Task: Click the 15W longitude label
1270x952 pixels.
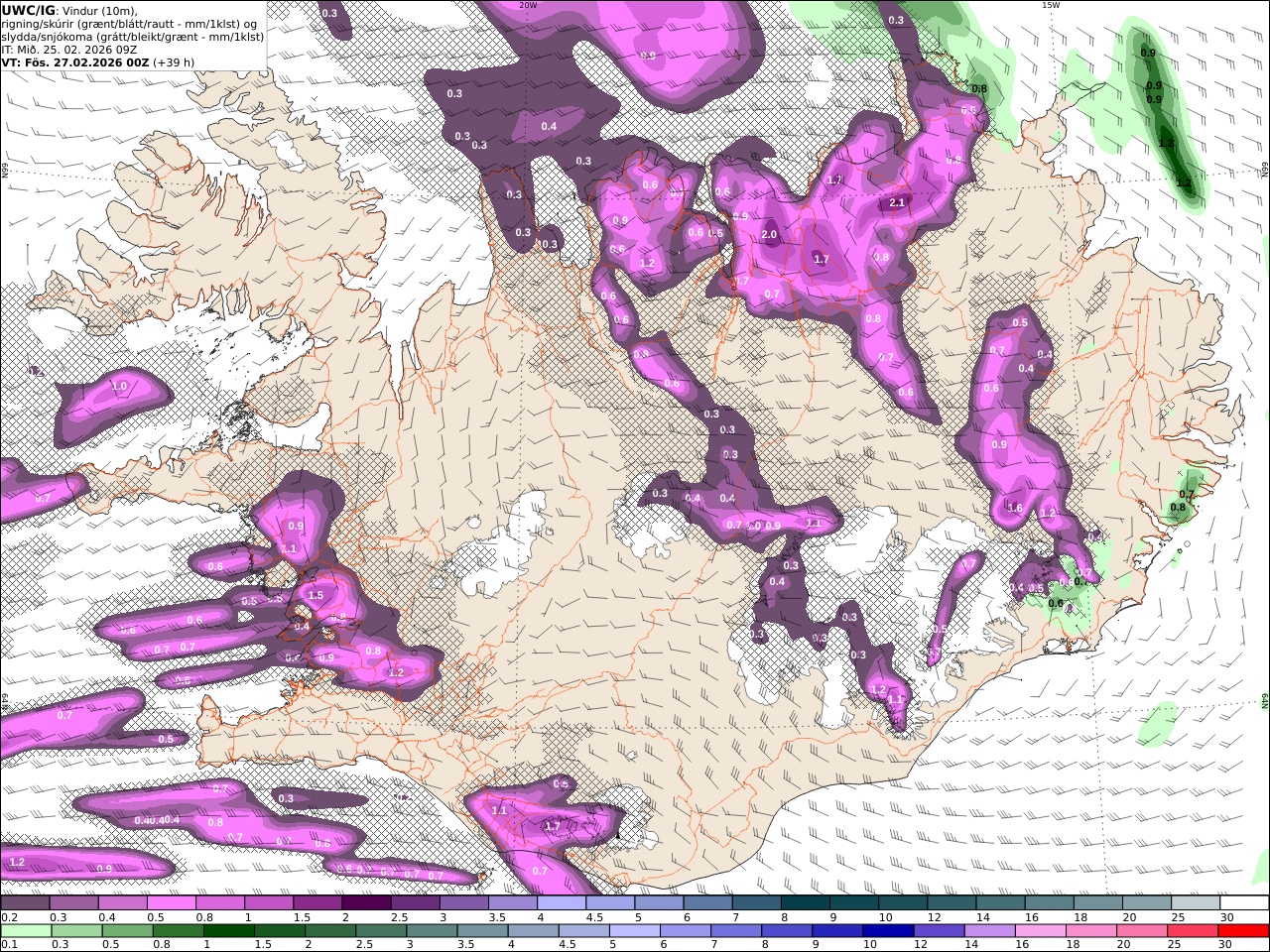Action: pos(1051,5)
